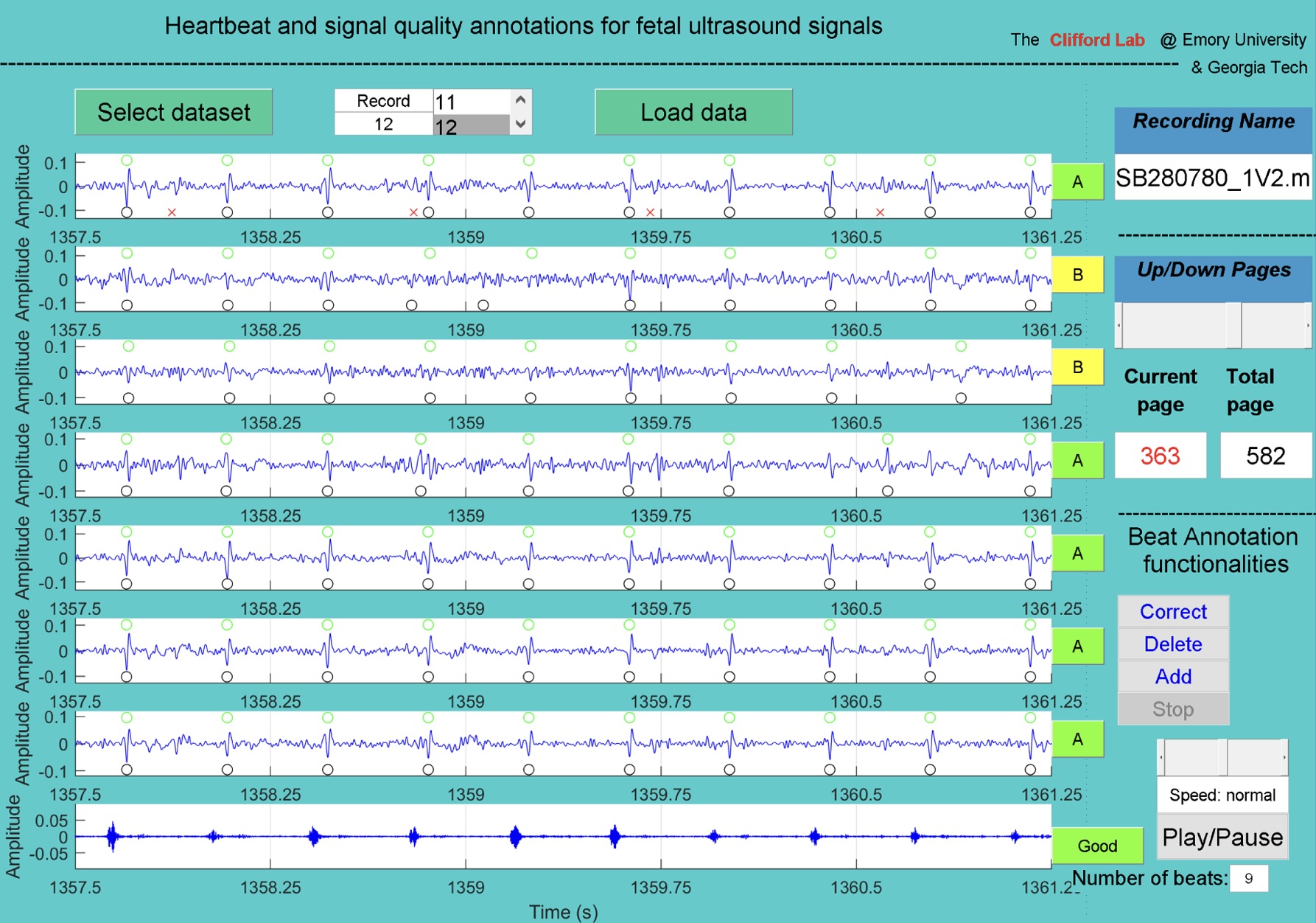Click right arrow of Up/Down Pages slider
This screenshot has height=923, width=1316.
coord(1308,325)
